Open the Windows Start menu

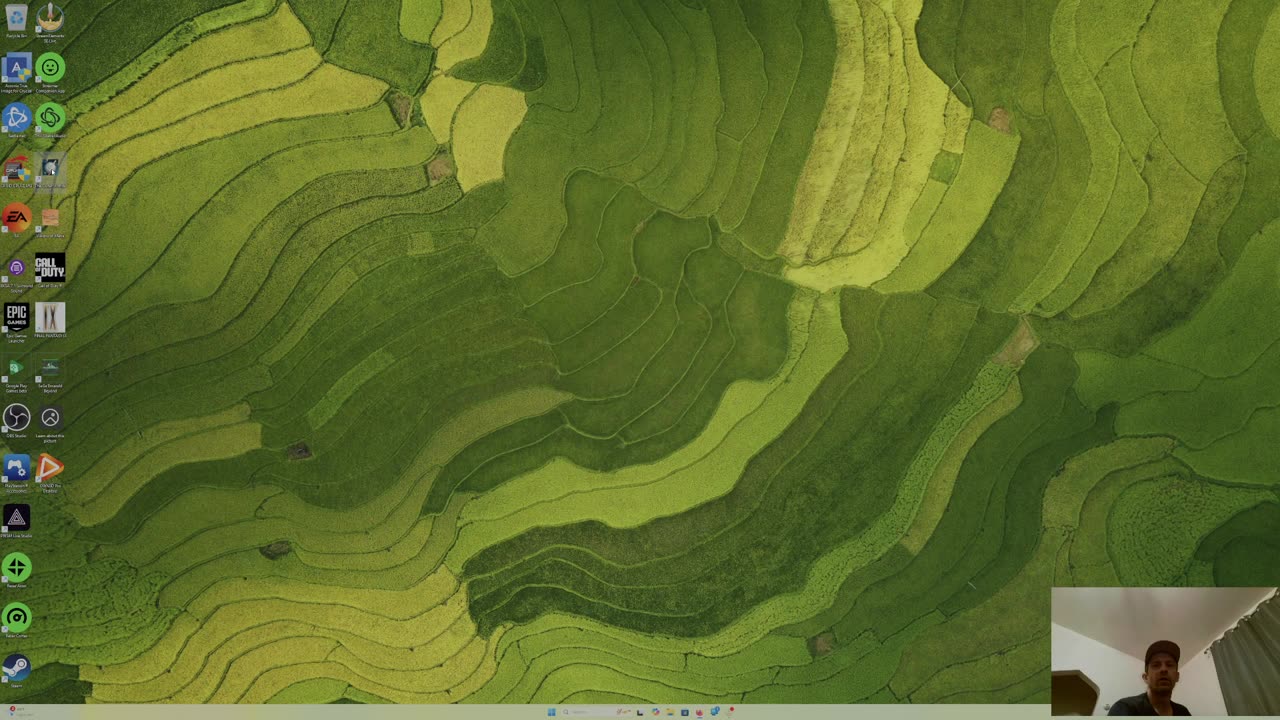pos(551,712)
